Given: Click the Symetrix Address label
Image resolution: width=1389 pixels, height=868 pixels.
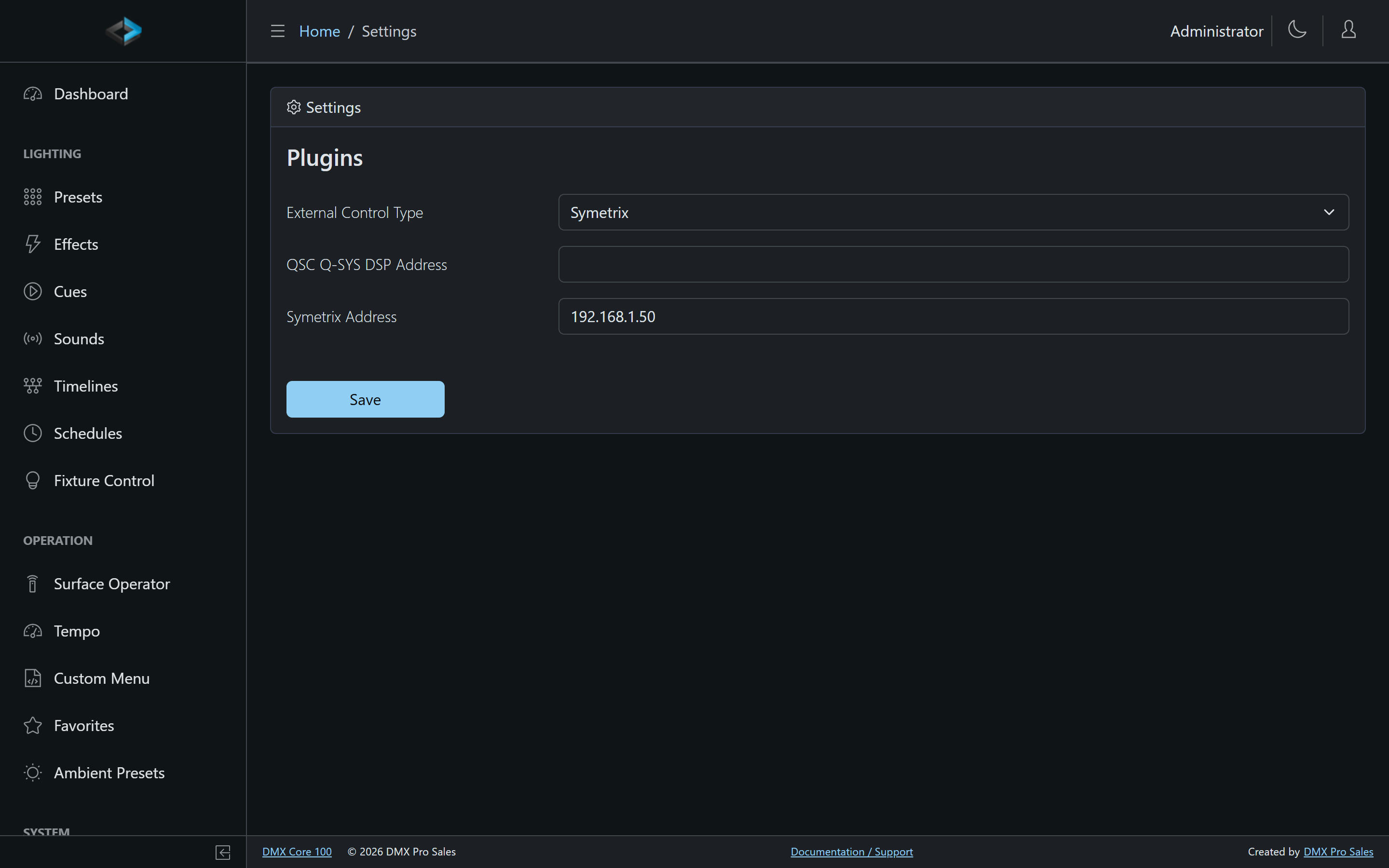Looking at the screenshot, I should click(341, 317).
